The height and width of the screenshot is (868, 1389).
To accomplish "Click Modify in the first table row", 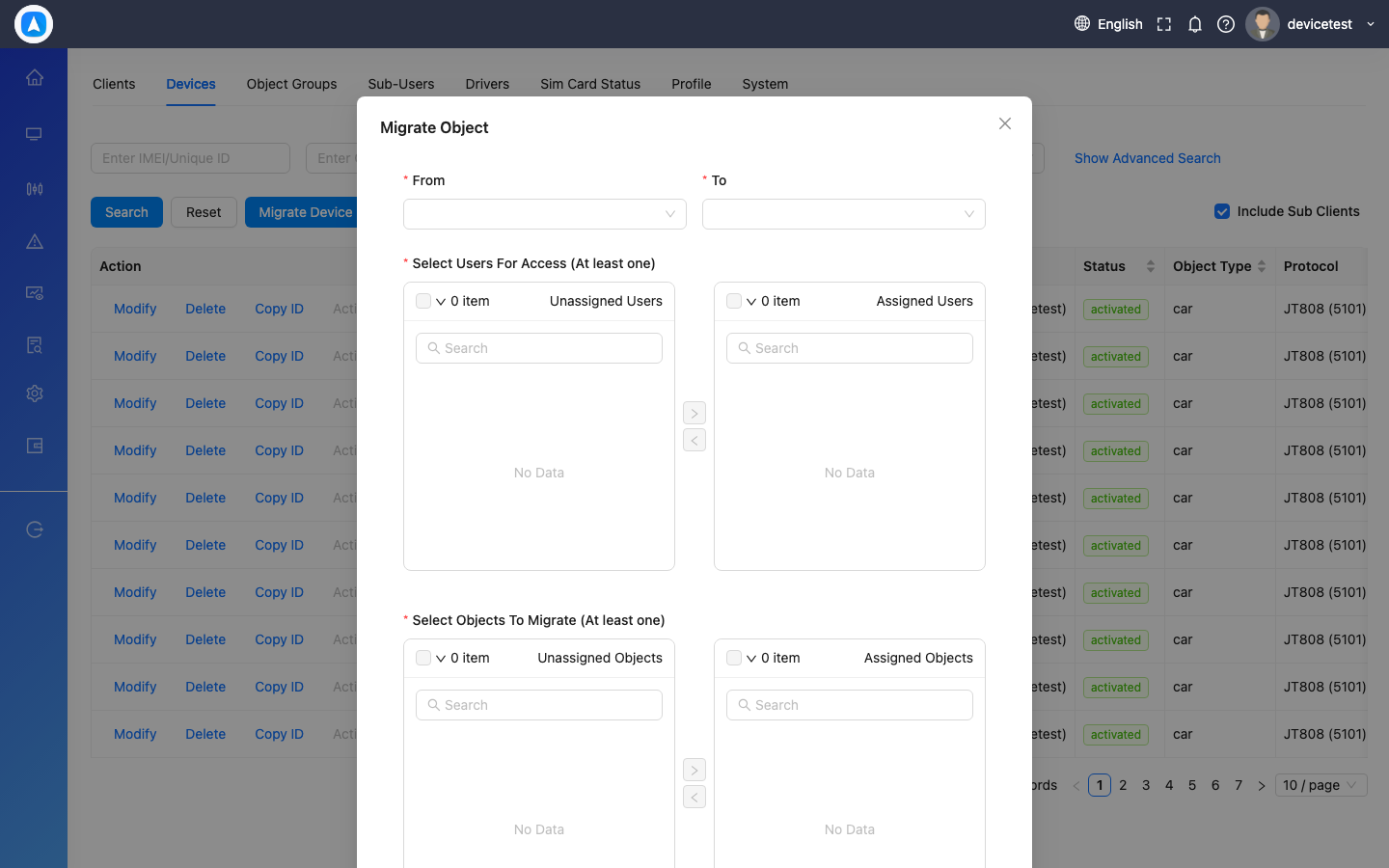I will [x=135, y=309].
